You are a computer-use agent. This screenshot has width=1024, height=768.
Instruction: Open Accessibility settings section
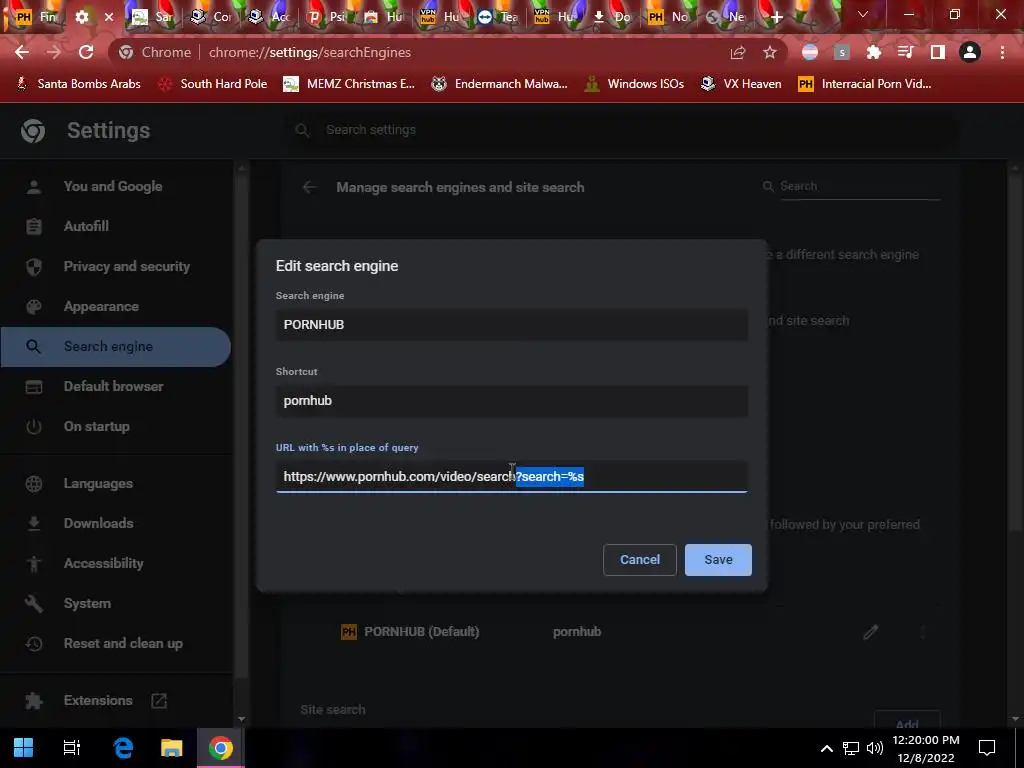pos(103,564)
